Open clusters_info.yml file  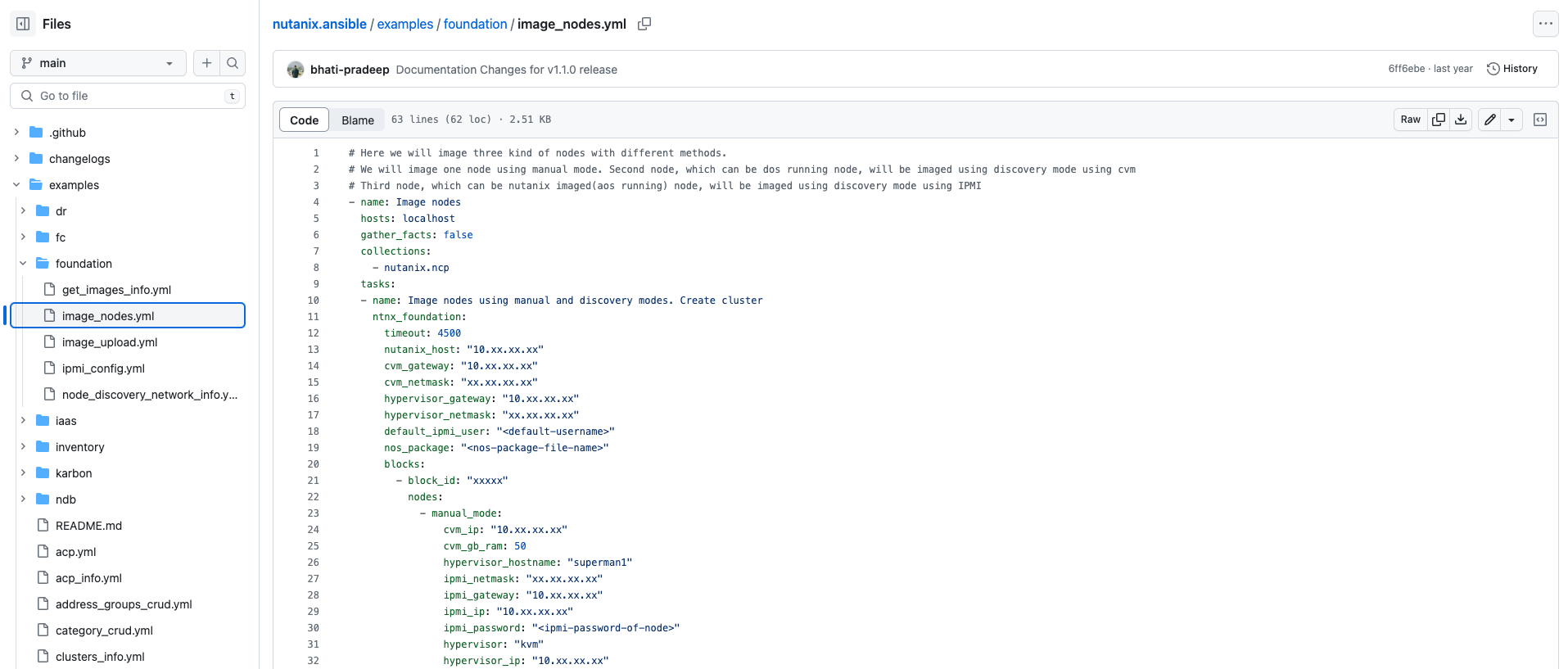pyautogui.click(x=100, y=657)
